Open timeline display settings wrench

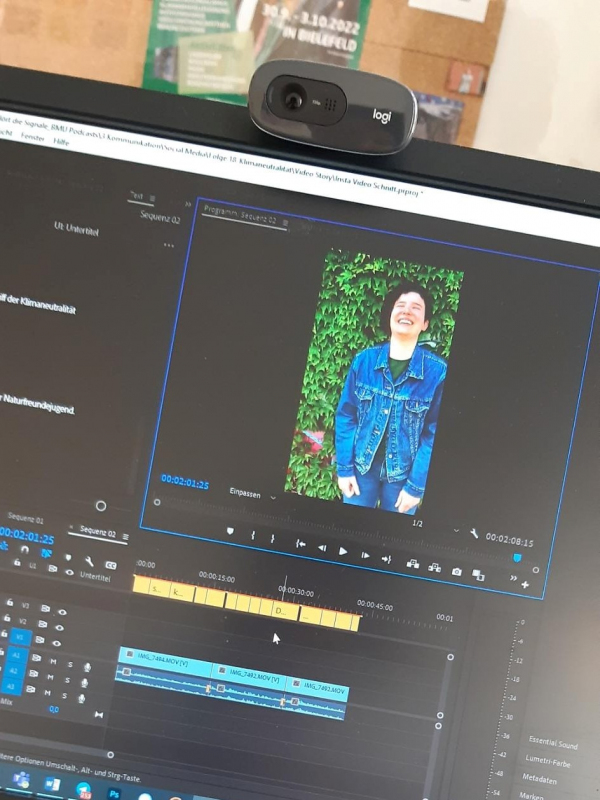(89, 561)
